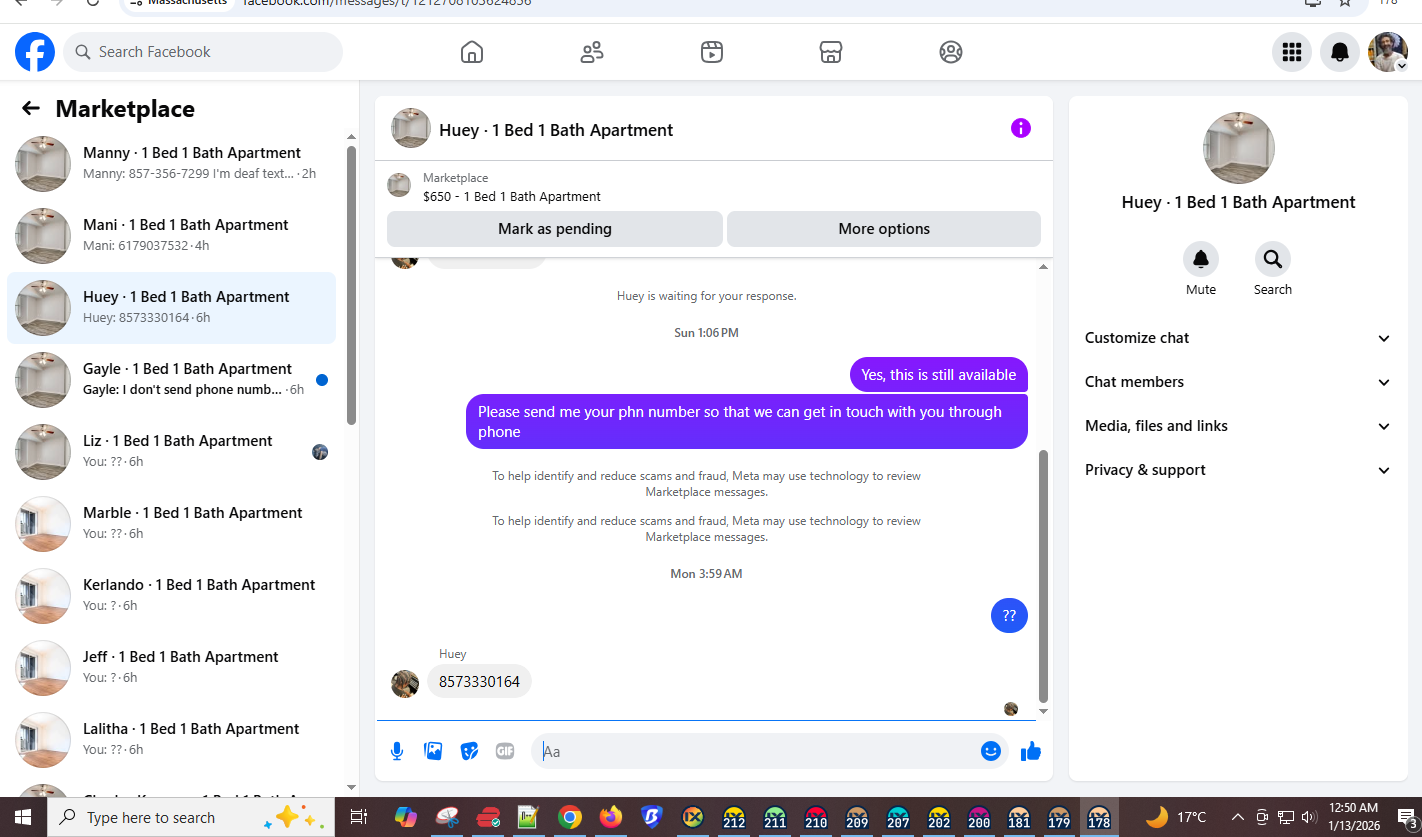Open taskbar window numbered 212
Image resolution: width=1422 pixels, height=837 pixels.
pos(734,818)
